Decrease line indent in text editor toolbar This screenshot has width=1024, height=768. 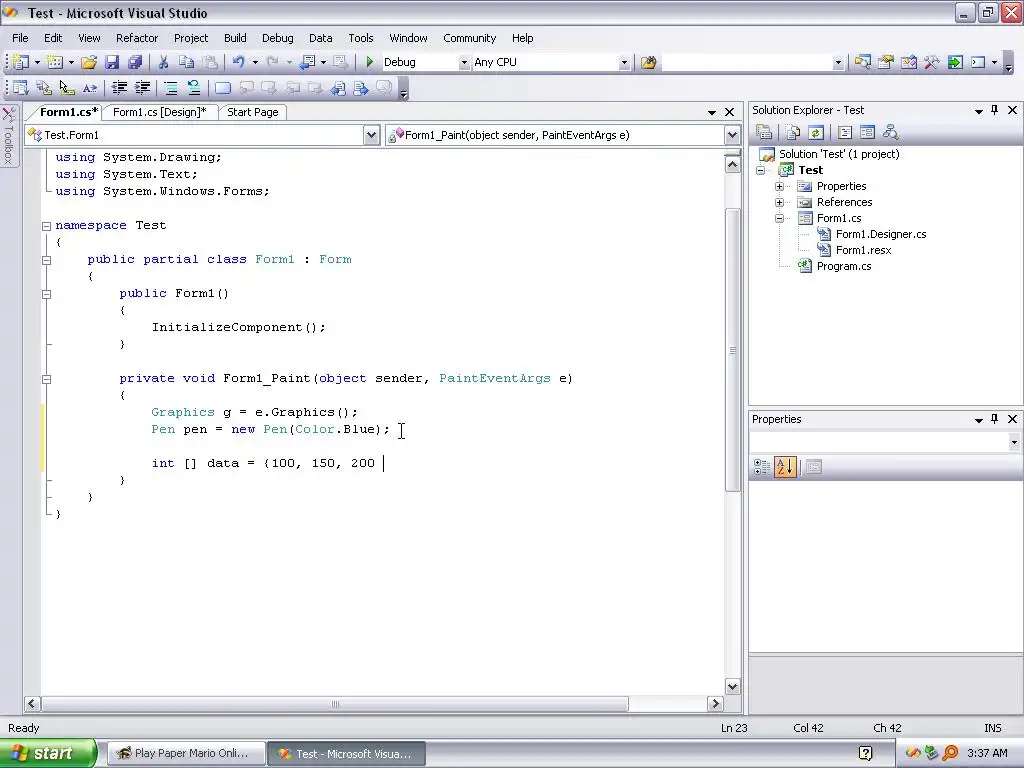pos(119,88)
